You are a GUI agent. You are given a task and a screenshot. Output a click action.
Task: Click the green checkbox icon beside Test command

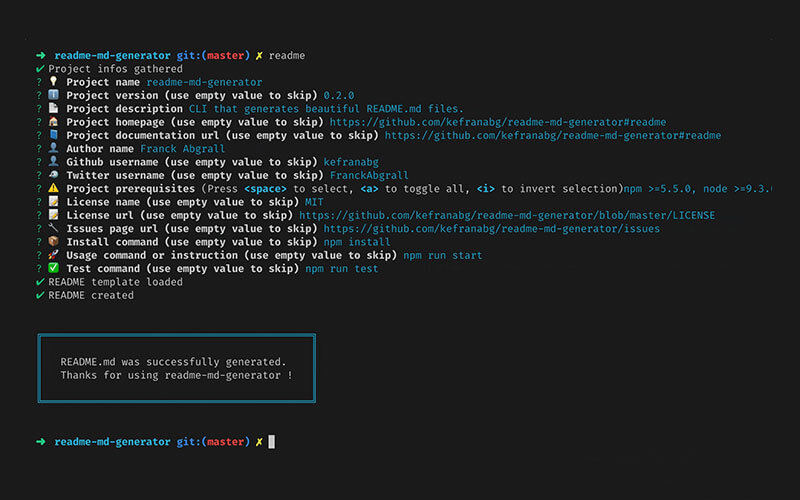click(x=53, y=269)
